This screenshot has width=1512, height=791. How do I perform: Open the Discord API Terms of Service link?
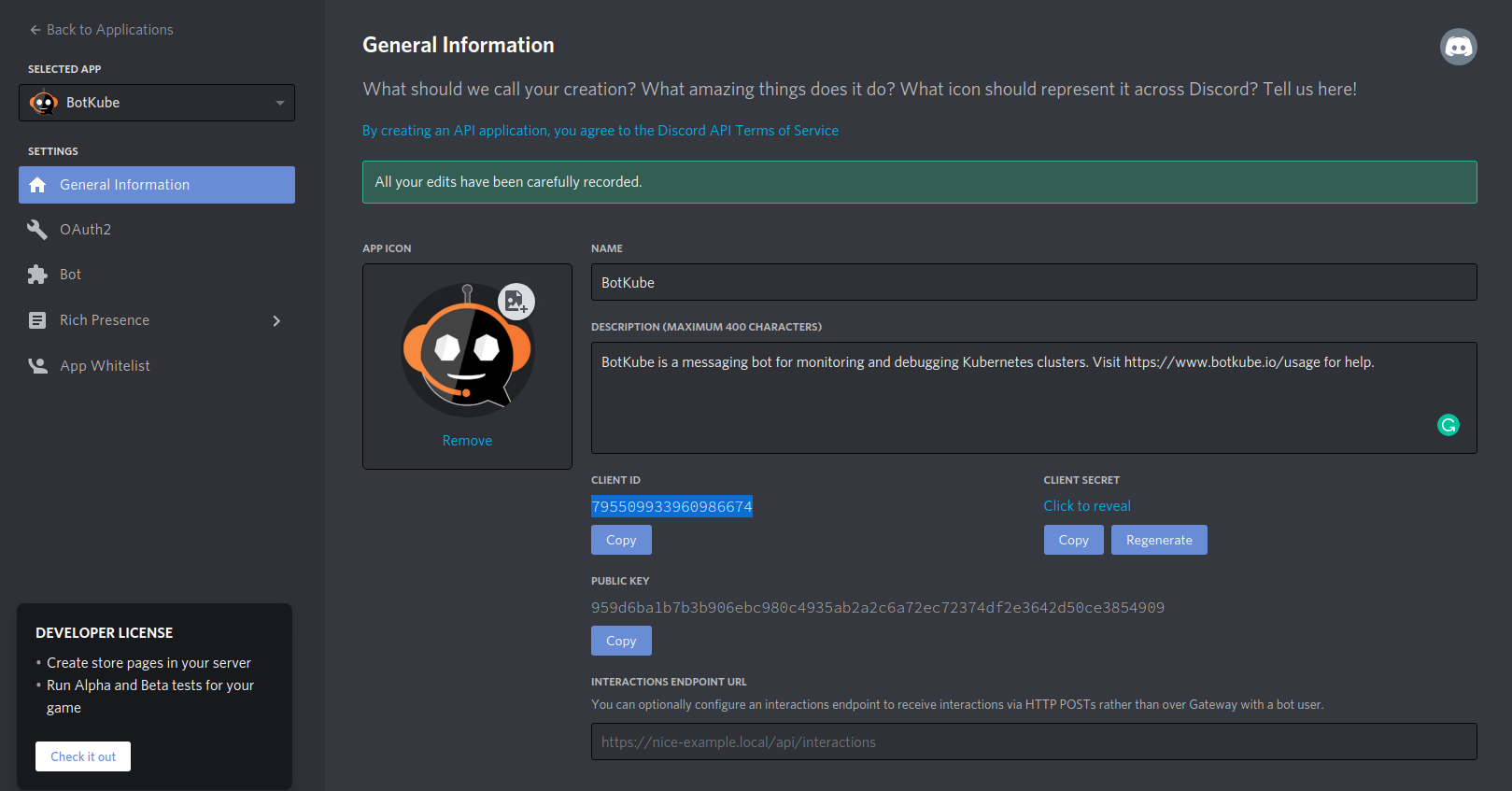(601, 131)
